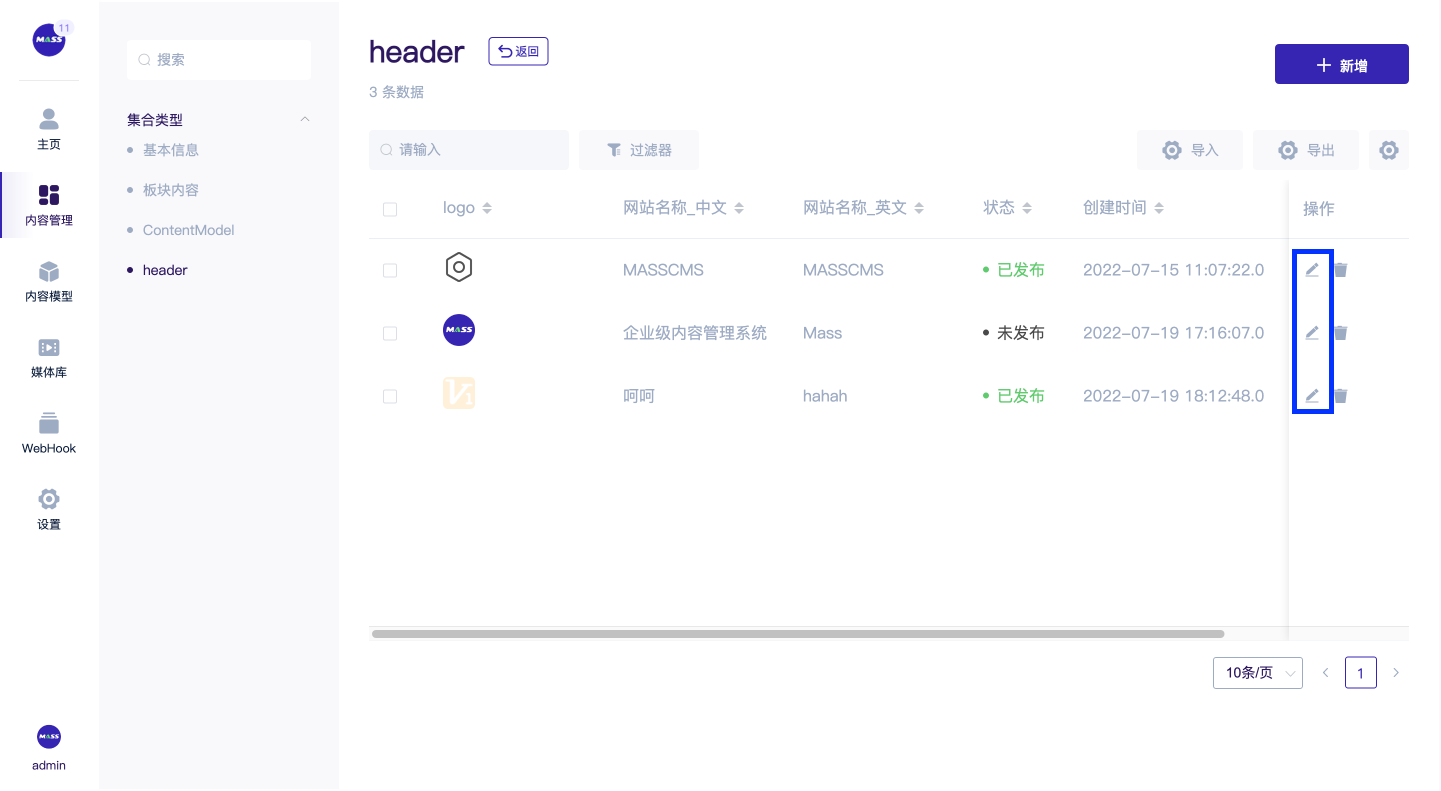This screenshot has width=1441, height=791.
Task: Click edit pencil for the Mass row
Action: pos(1312,333)
